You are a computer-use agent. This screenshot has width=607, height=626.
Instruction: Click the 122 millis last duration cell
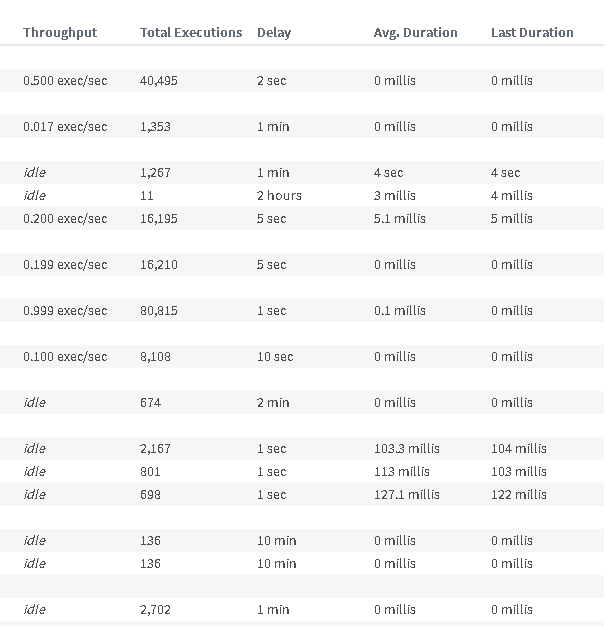pyautogui.click(x=519, y=495)
